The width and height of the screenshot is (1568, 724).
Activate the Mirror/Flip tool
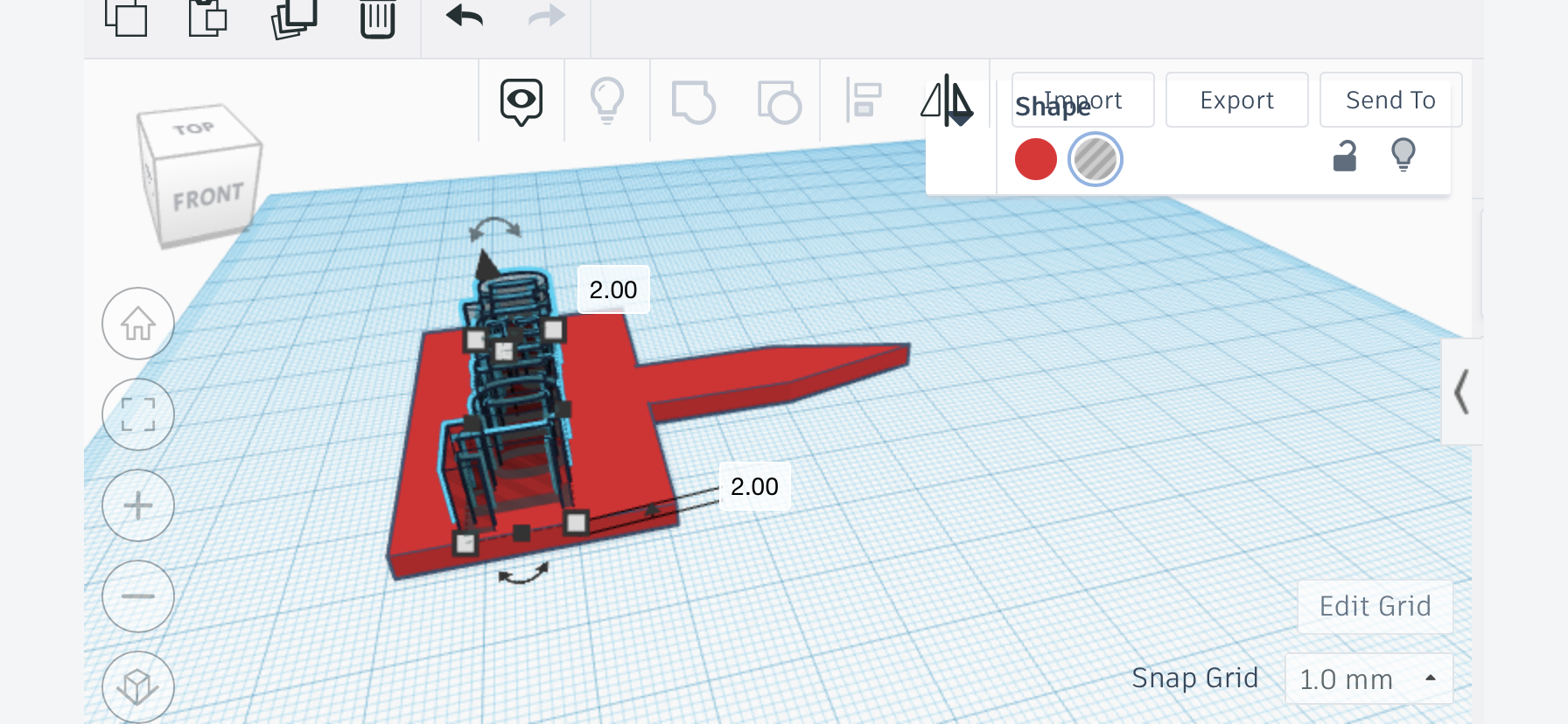tap(947, 100)
